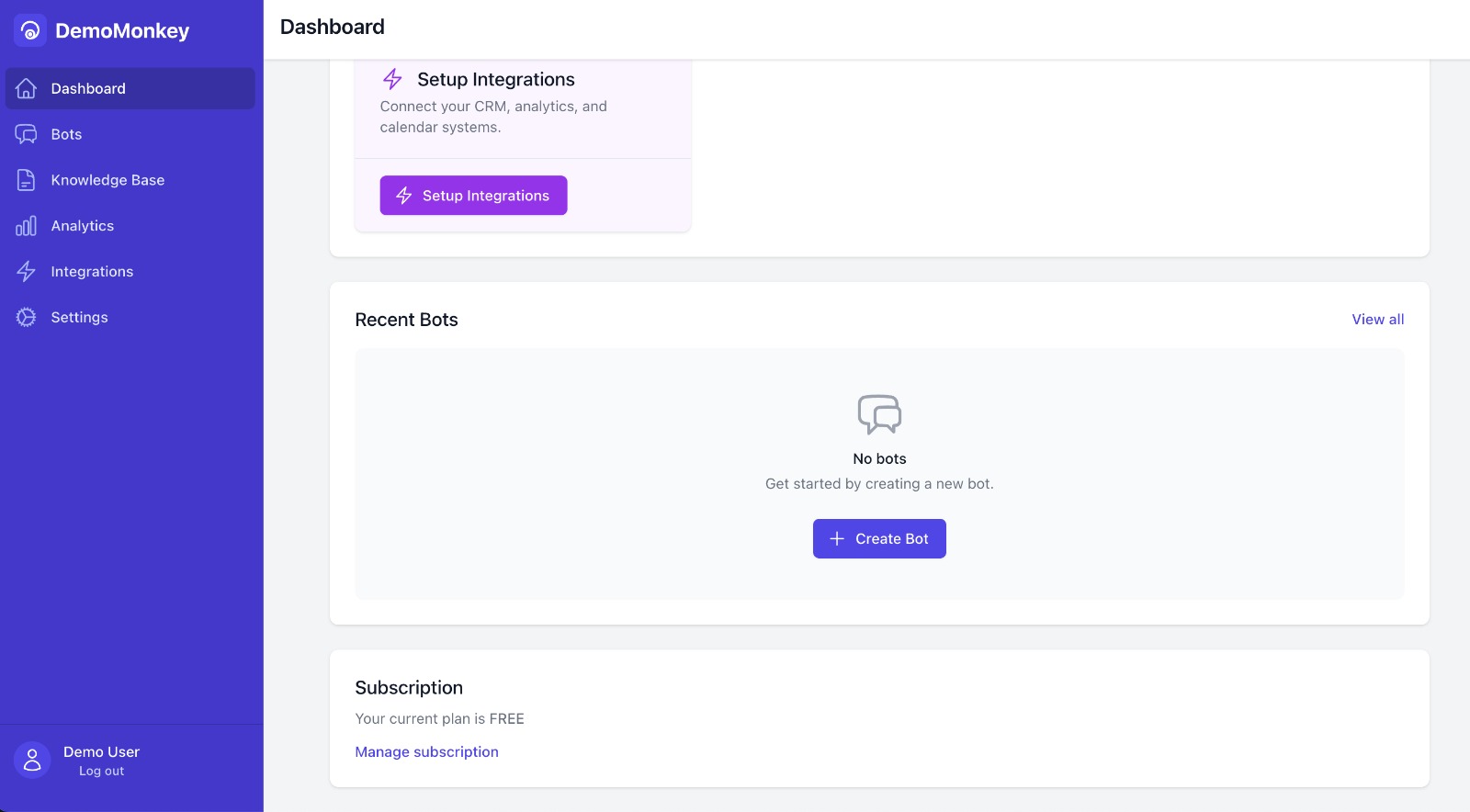
Task: Click the DemoMonkey logo icon
Action: pyautogui.click(x=30, y=30)
